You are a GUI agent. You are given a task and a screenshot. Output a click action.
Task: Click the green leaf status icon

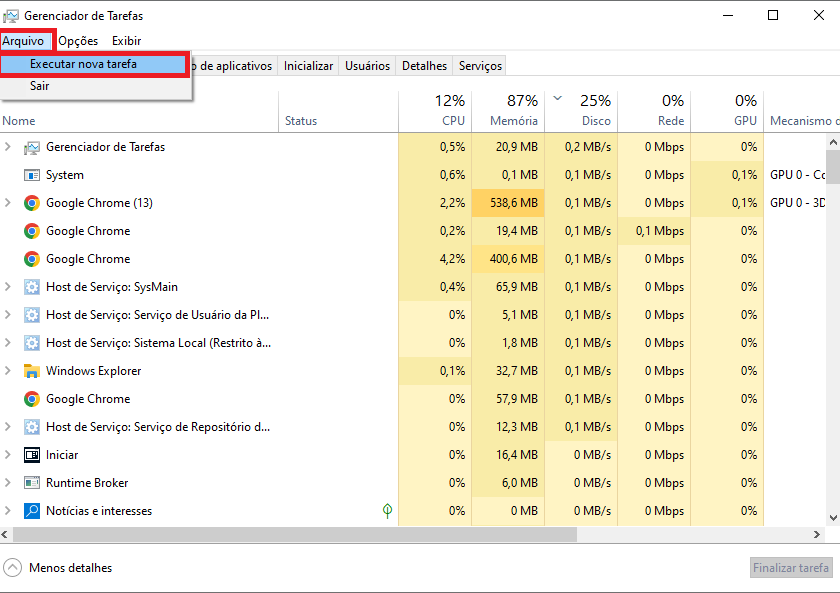click(x=387, y=511)
